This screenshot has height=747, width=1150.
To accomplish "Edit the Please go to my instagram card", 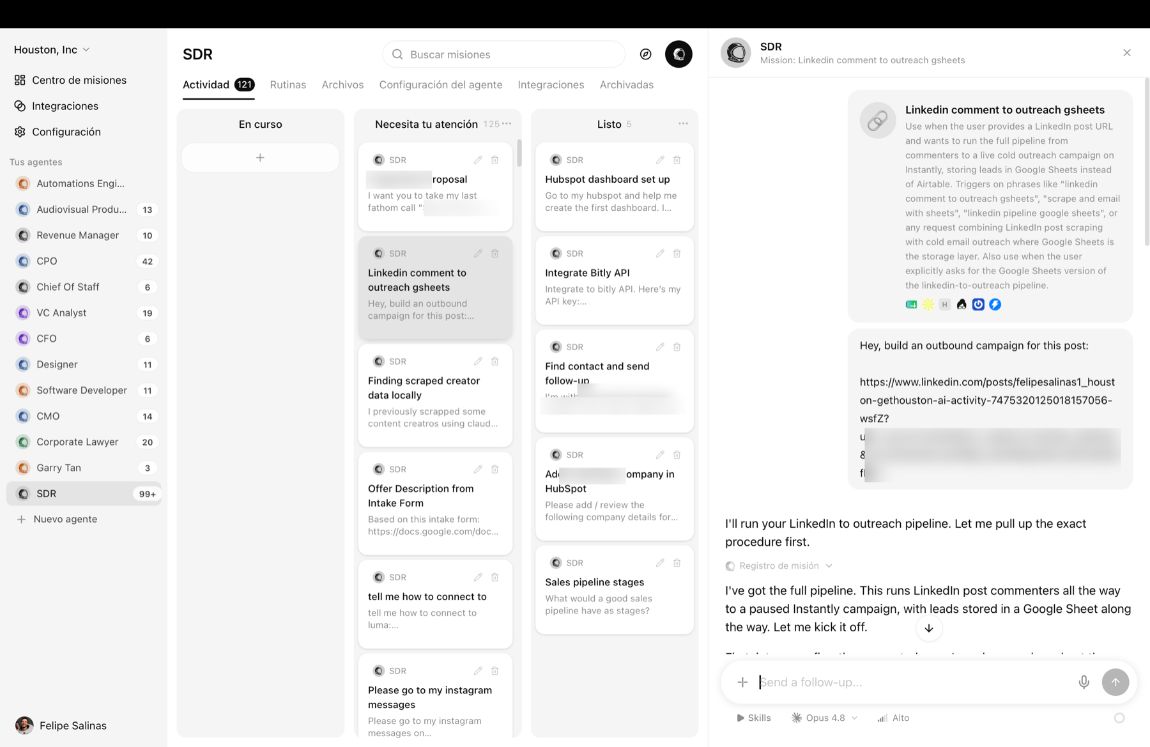I will pyautogui.click(x=477, y=671).
